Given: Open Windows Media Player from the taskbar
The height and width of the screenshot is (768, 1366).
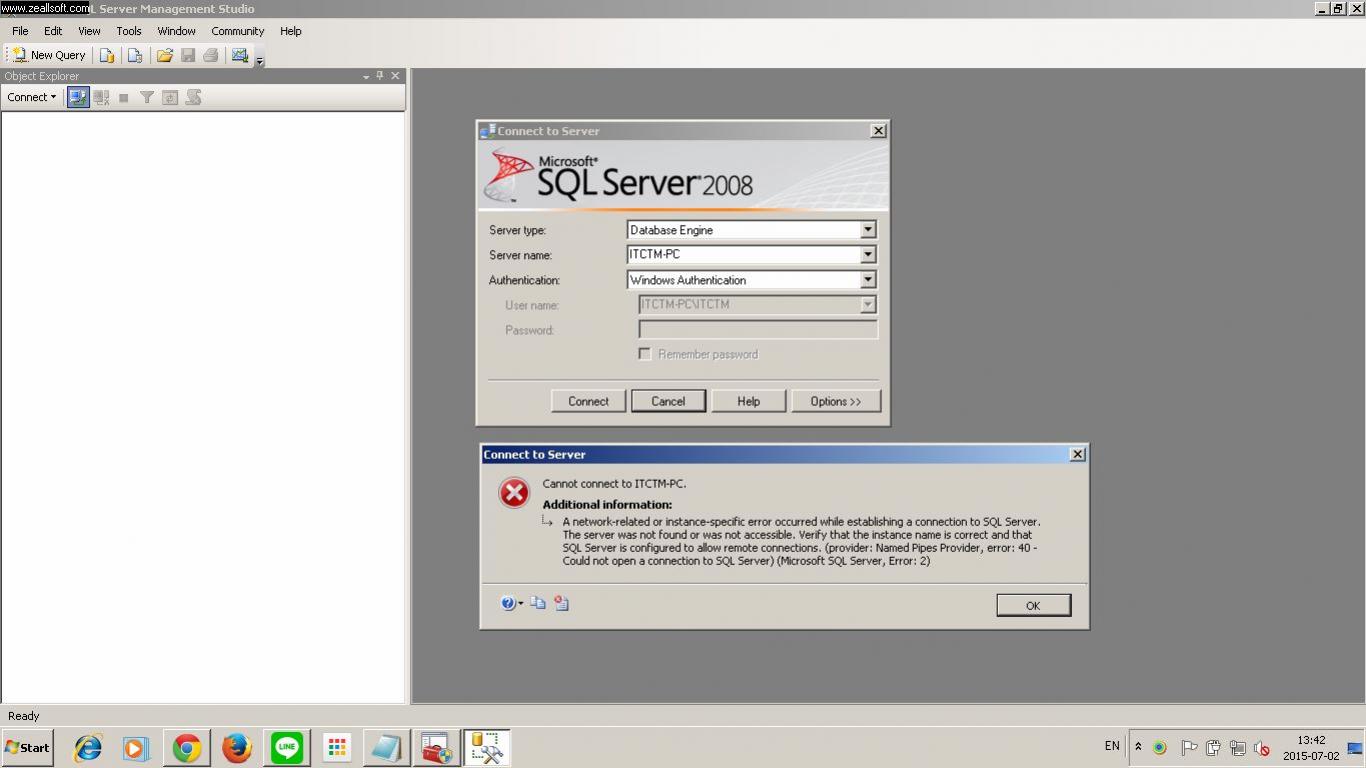Looking at the screenshot, I should pyautogui.click(x=136, y=748).
